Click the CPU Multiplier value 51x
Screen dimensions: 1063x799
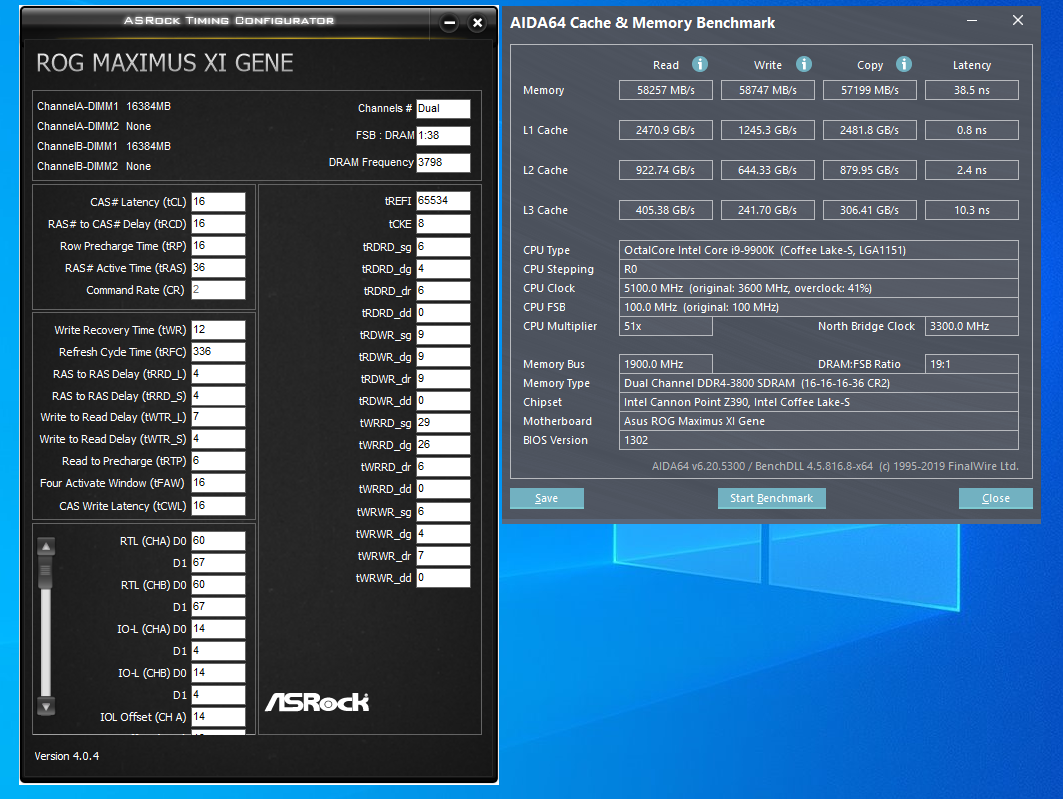pyautogui.click(x=666, y=326)
